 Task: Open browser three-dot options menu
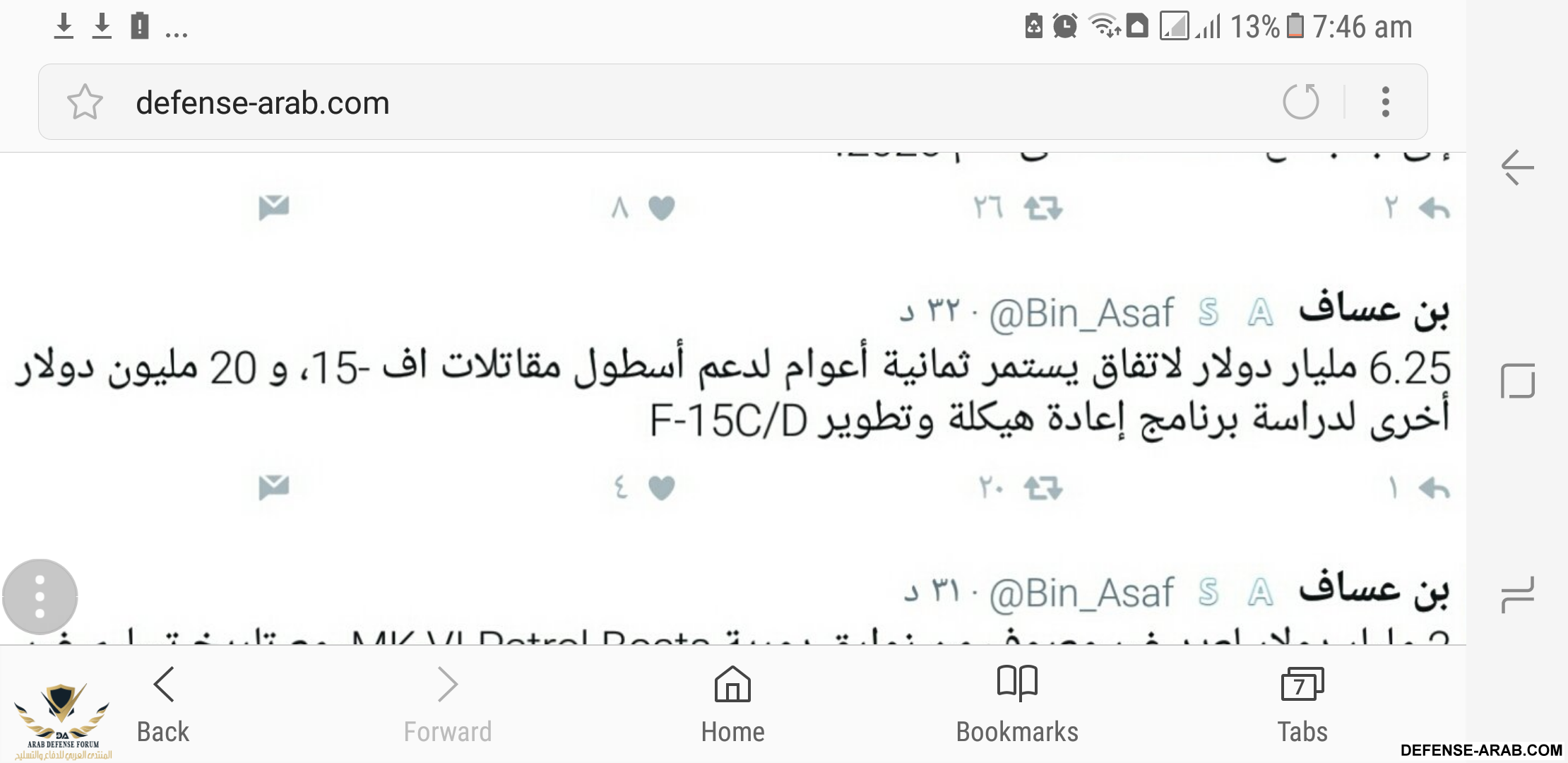coord(1386,102)
